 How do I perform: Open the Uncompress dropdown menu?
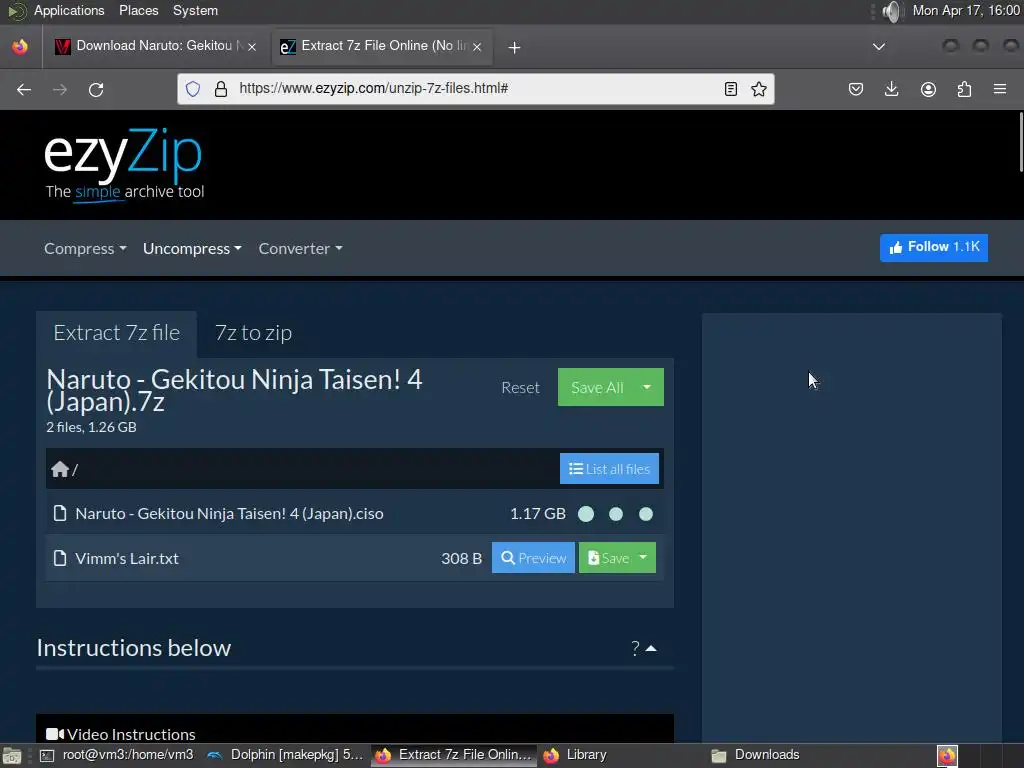192,248
